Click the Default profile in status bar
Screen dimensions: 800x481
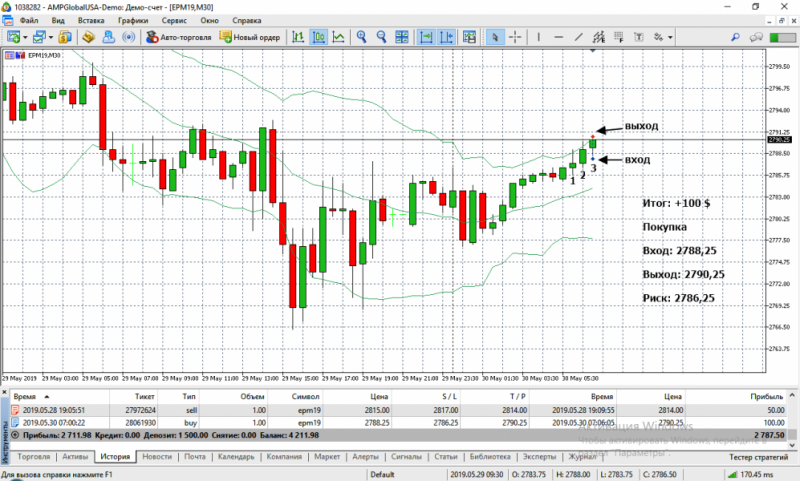click(382, 474)
